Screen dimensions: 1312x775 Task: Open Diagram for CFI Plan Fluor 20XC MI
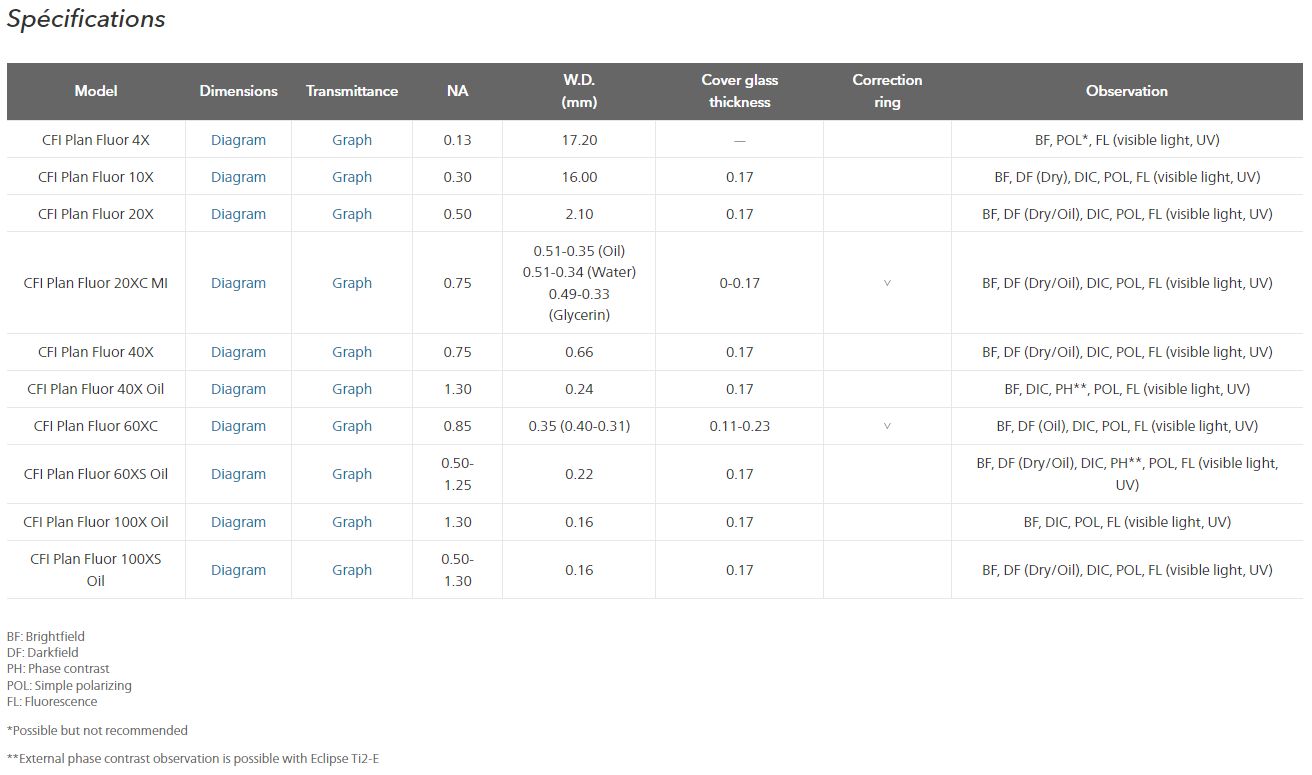(238, 283)
